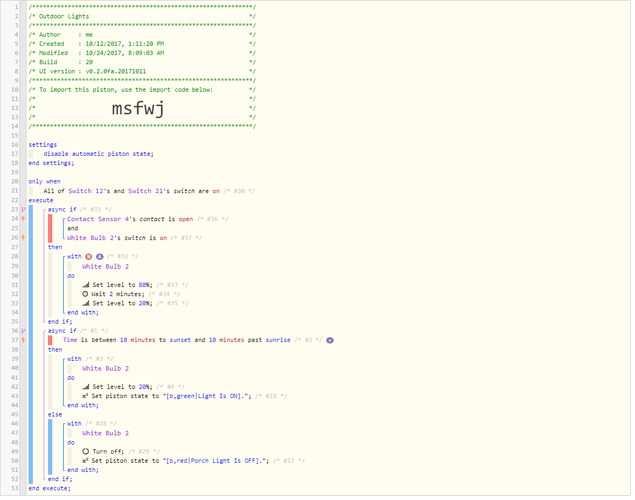Image resolution: width=635 pixels, height=500 pixels.
Task: Click the second 'async if' statement, #1
Action: (62, 331)
